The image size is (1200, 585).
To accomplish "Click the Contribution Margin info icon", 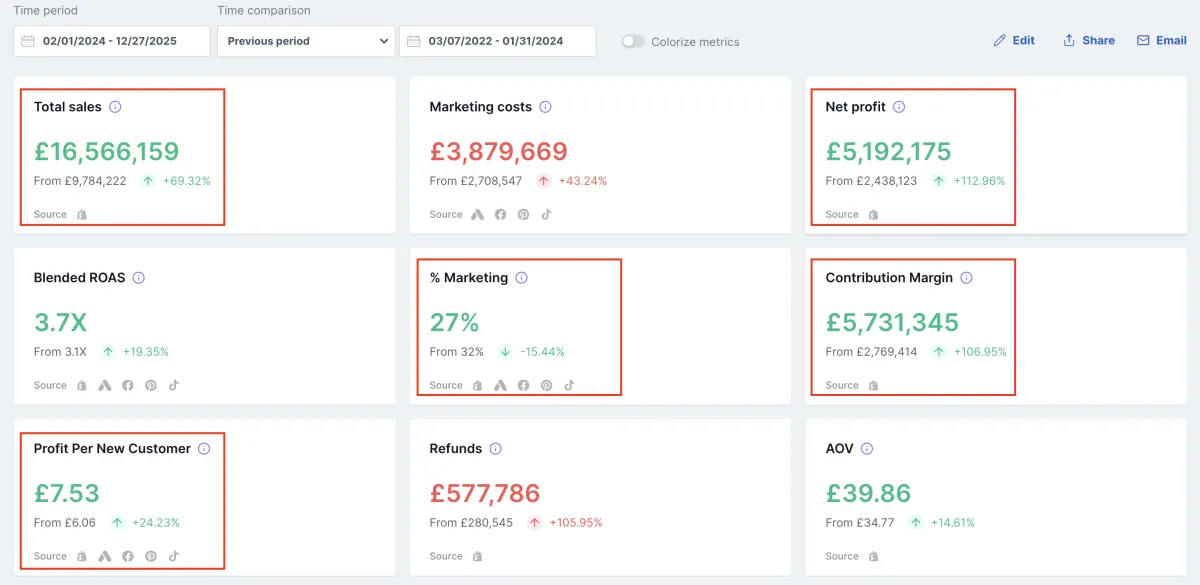I will tap(966, 278).
